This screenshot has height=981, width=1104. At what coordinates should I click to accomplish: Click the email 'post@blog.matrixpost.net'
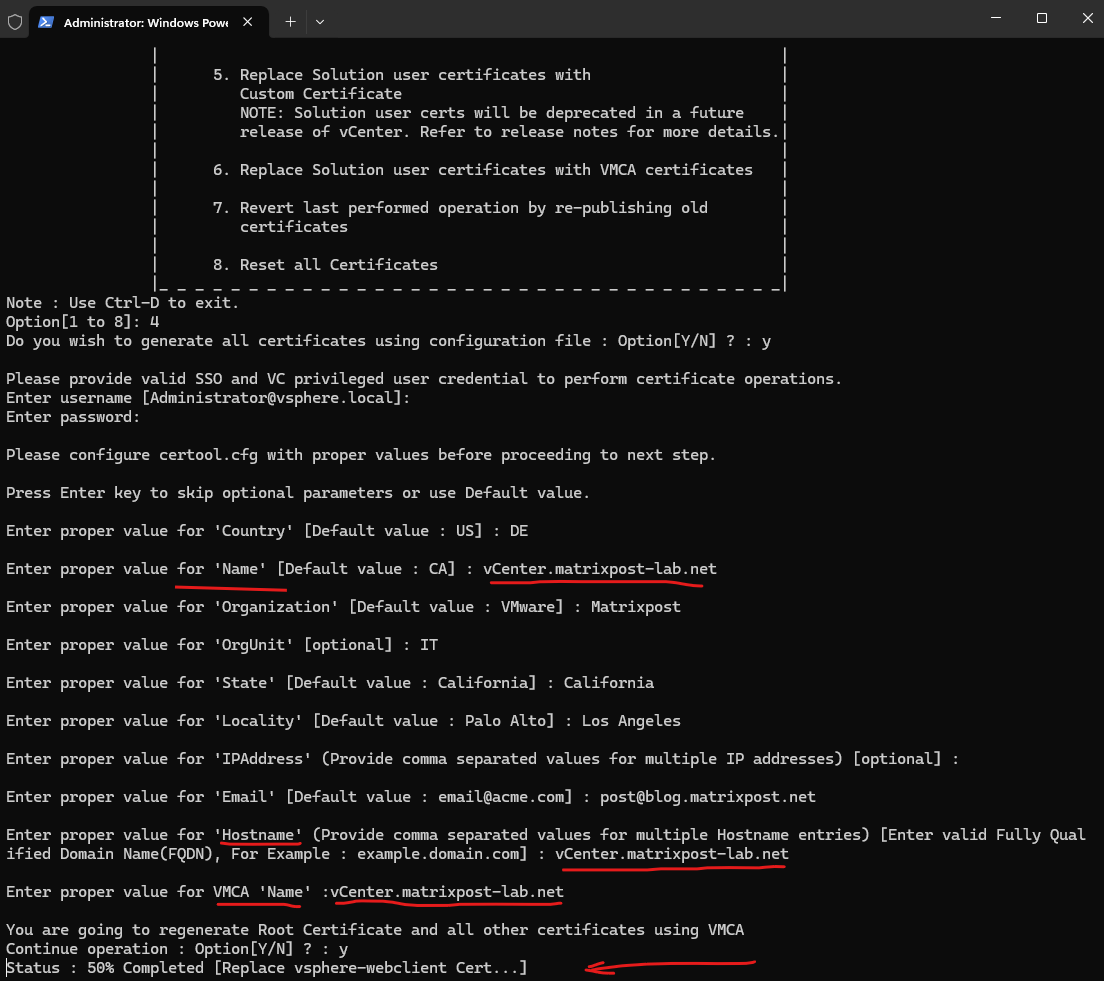pos(708,797)
